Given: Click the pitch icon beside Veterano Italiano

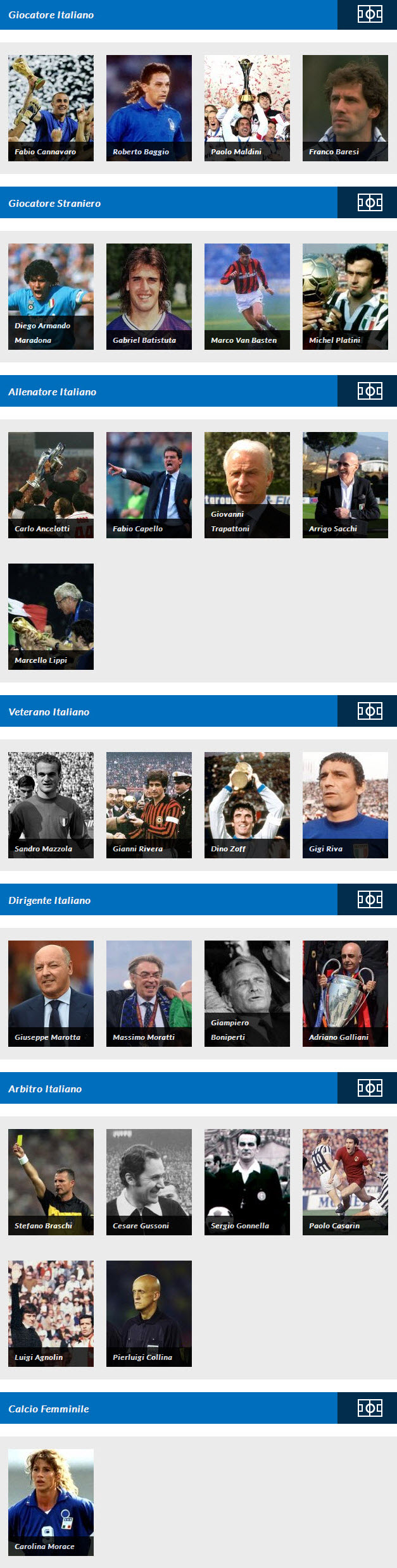Looking at the screenshot, I should [x=370, y=711].
